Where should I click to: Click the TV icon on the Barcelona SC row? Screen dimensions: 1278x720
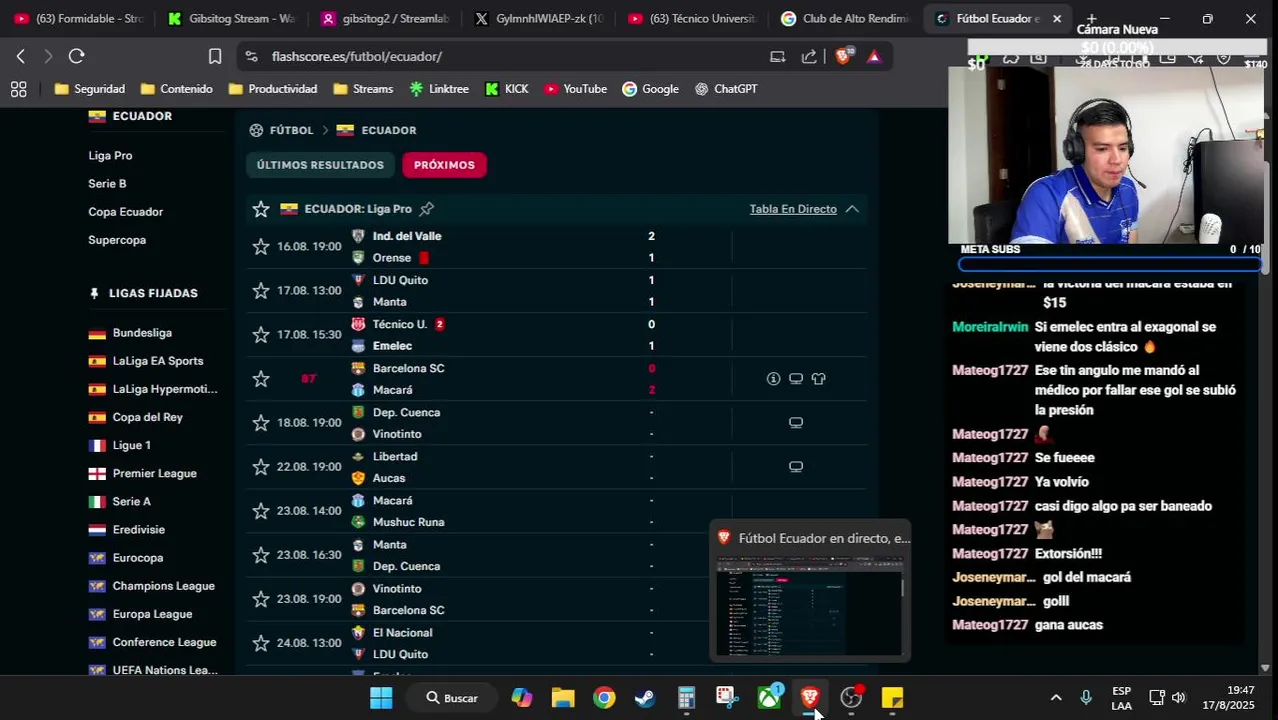pos(796,379)
